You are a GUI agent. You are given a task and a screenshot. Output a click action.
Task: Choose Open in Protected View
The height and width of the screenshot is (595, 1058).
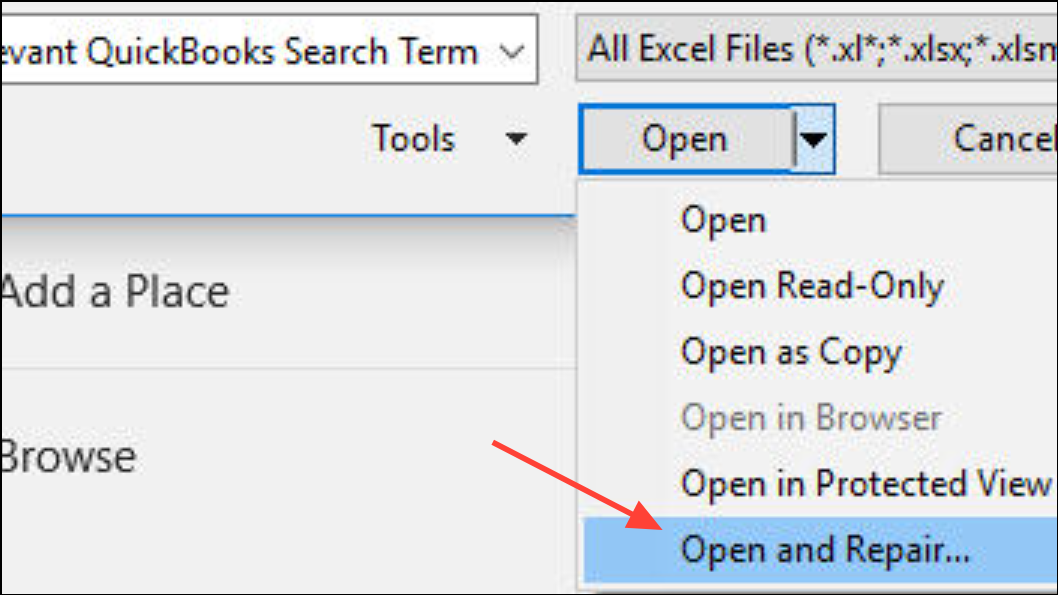[865, 484]
